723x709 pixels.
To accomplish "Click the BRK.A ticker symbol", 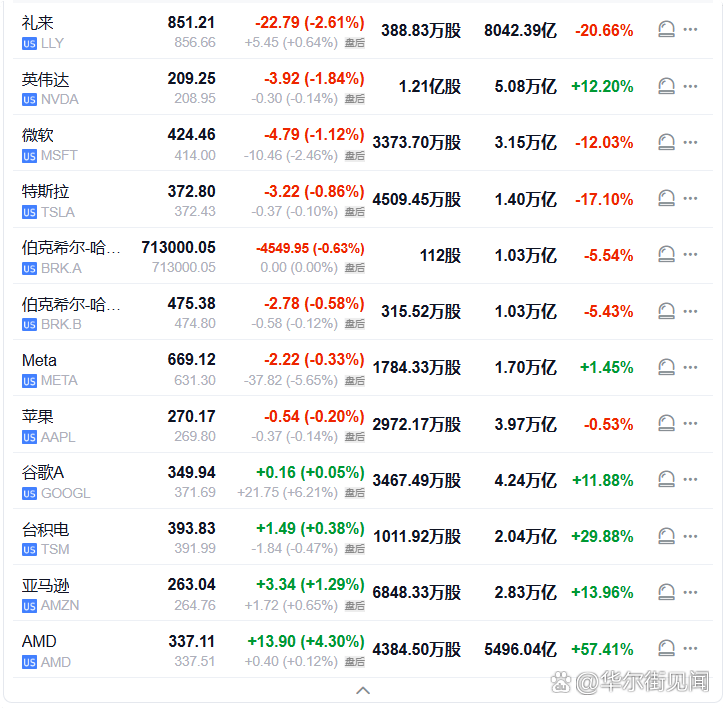I will (x=61, y=268).
